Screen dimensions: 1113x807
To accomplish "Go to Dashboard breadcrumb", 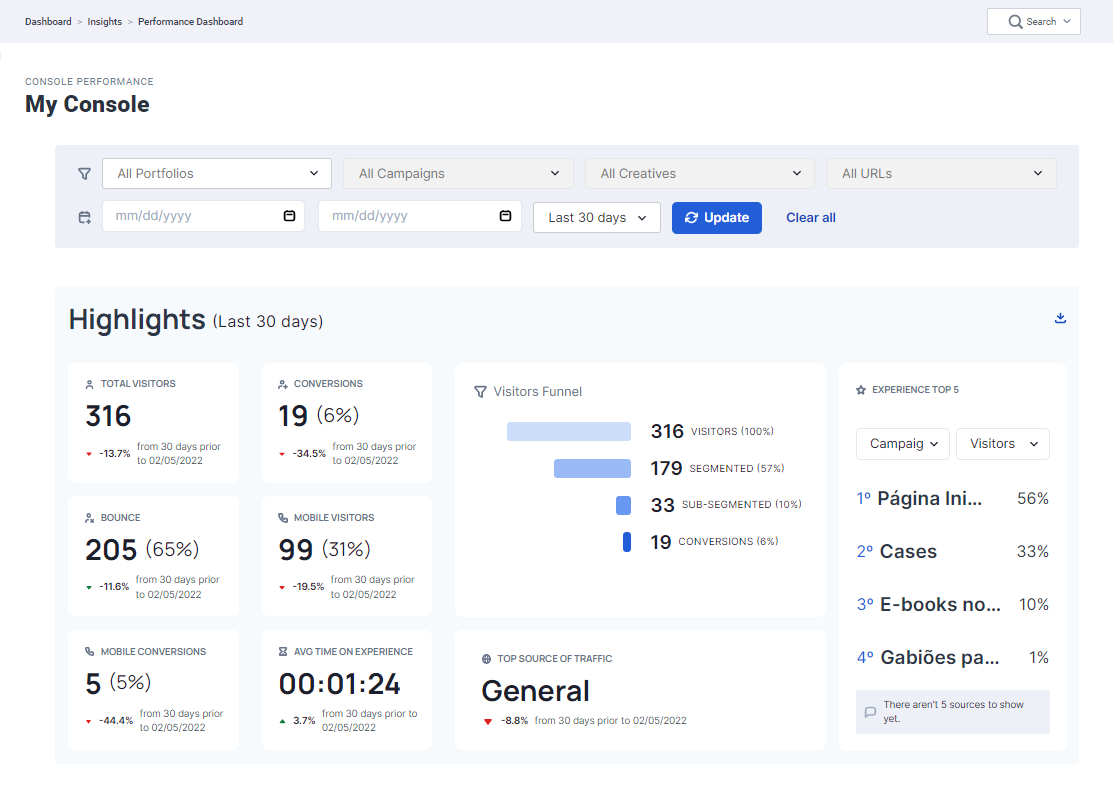I will pyautogui.click(x=48, y=22).
